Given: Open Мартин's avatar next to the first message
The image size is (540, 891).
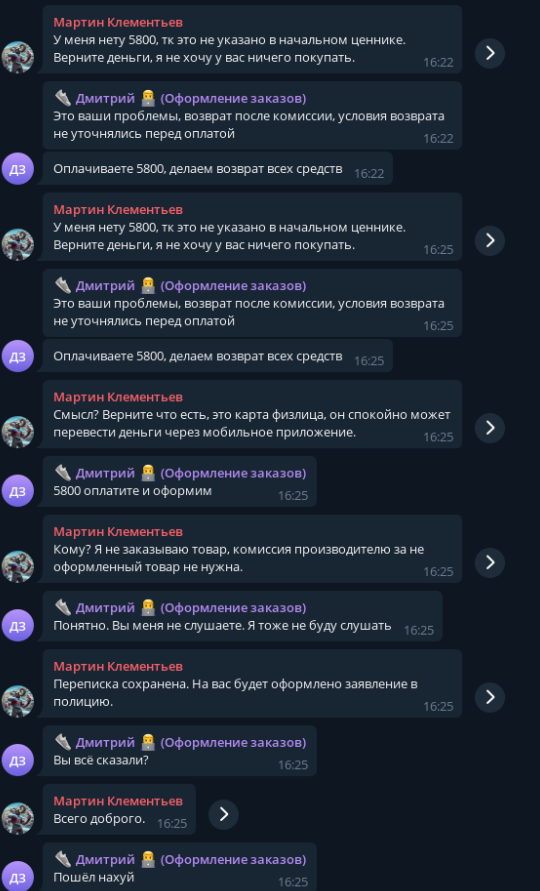Looking at the screenshot, I should click(x=18, y=57).
